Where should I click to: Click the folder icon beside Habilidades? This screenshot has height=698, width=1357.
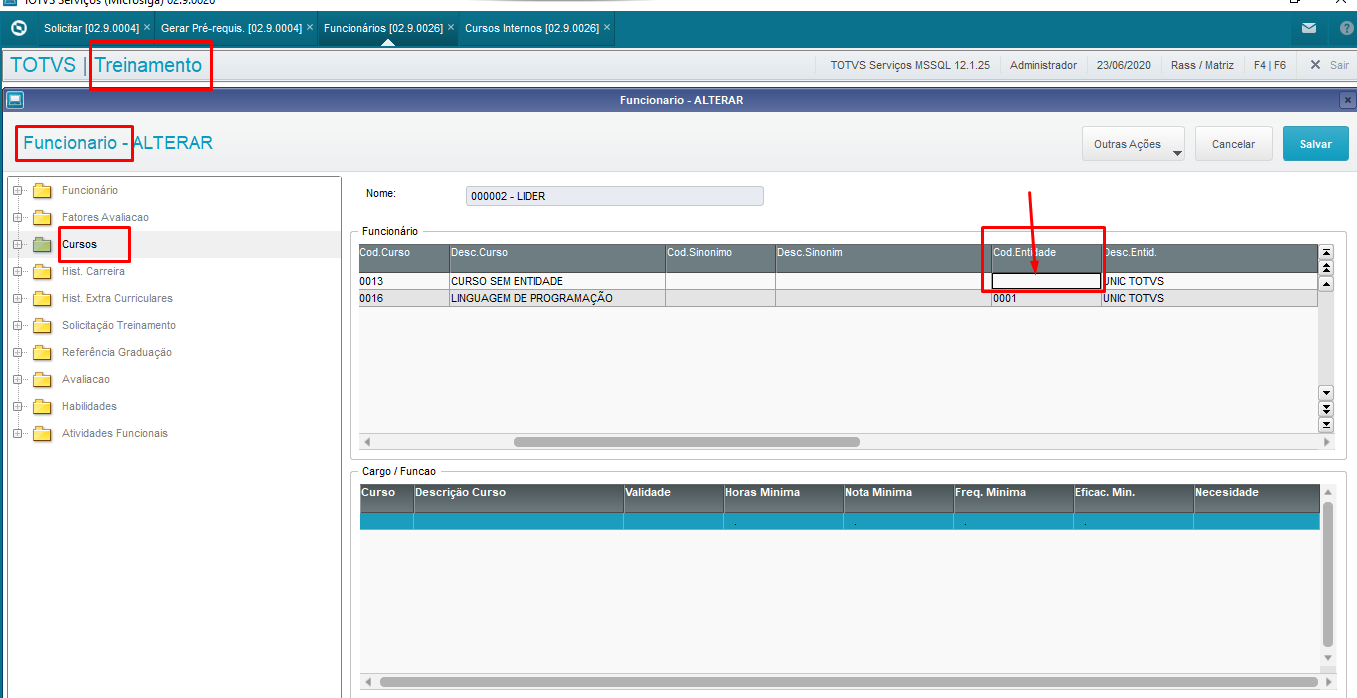point(41,406)
